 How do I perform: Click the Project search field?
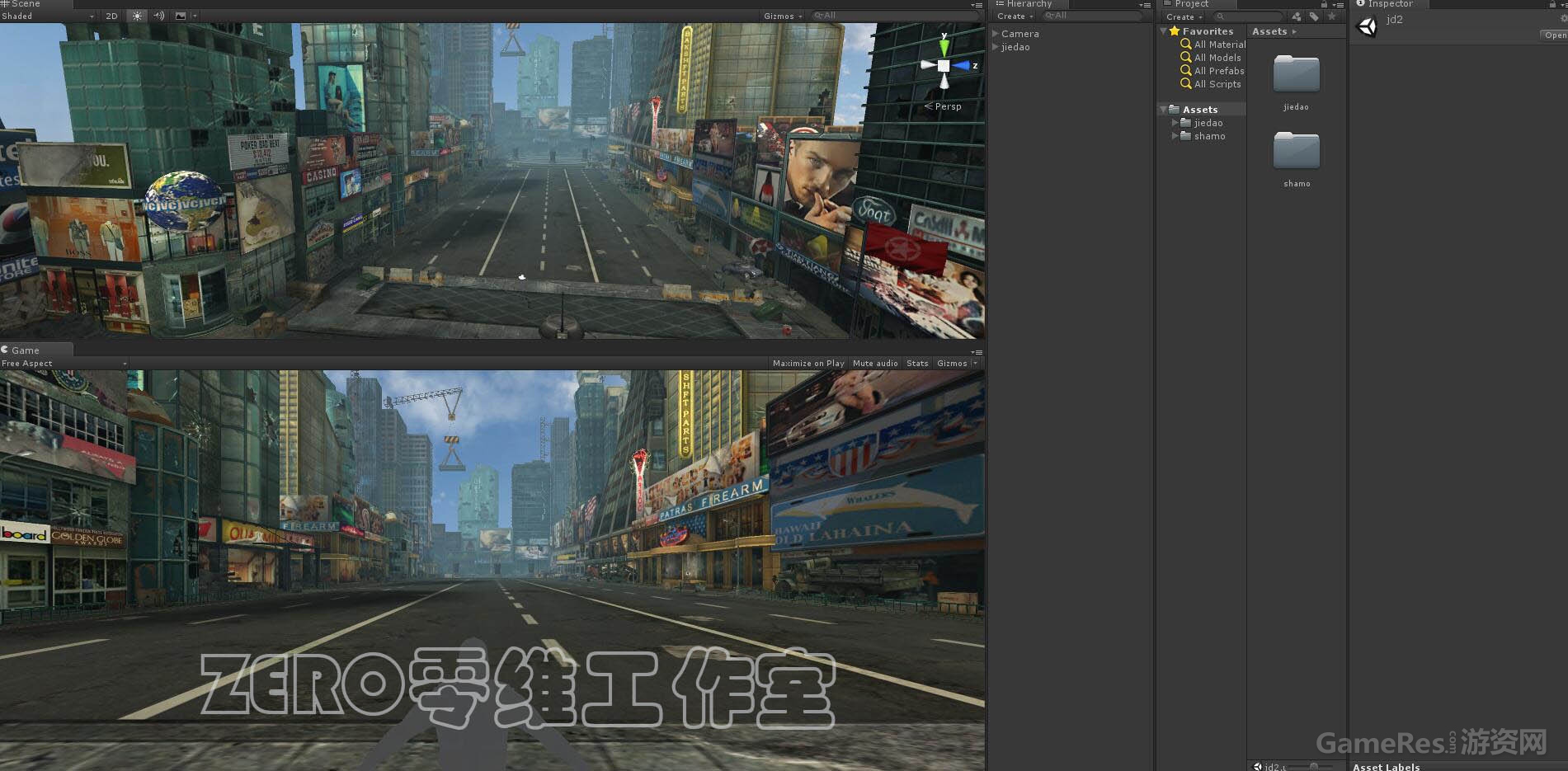pos(1248,16)
